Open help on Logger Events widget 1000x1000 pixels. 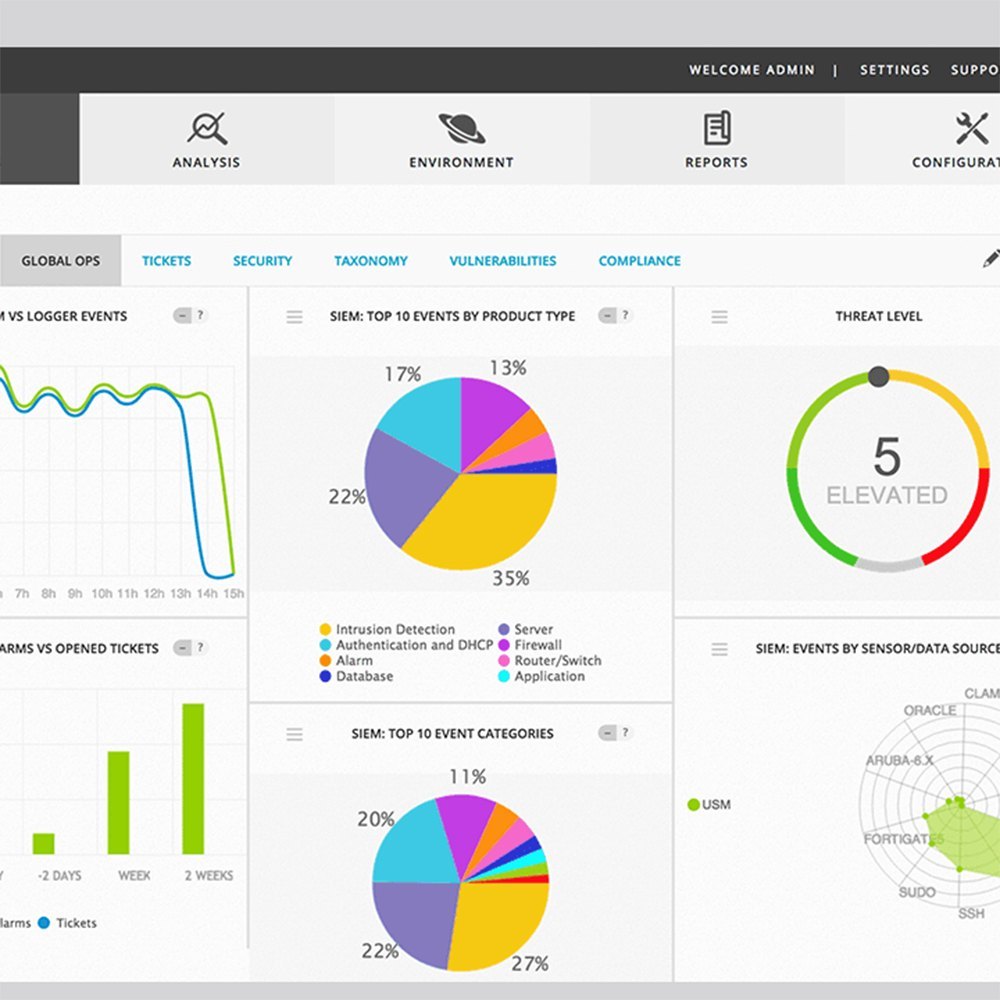(200, 315)
